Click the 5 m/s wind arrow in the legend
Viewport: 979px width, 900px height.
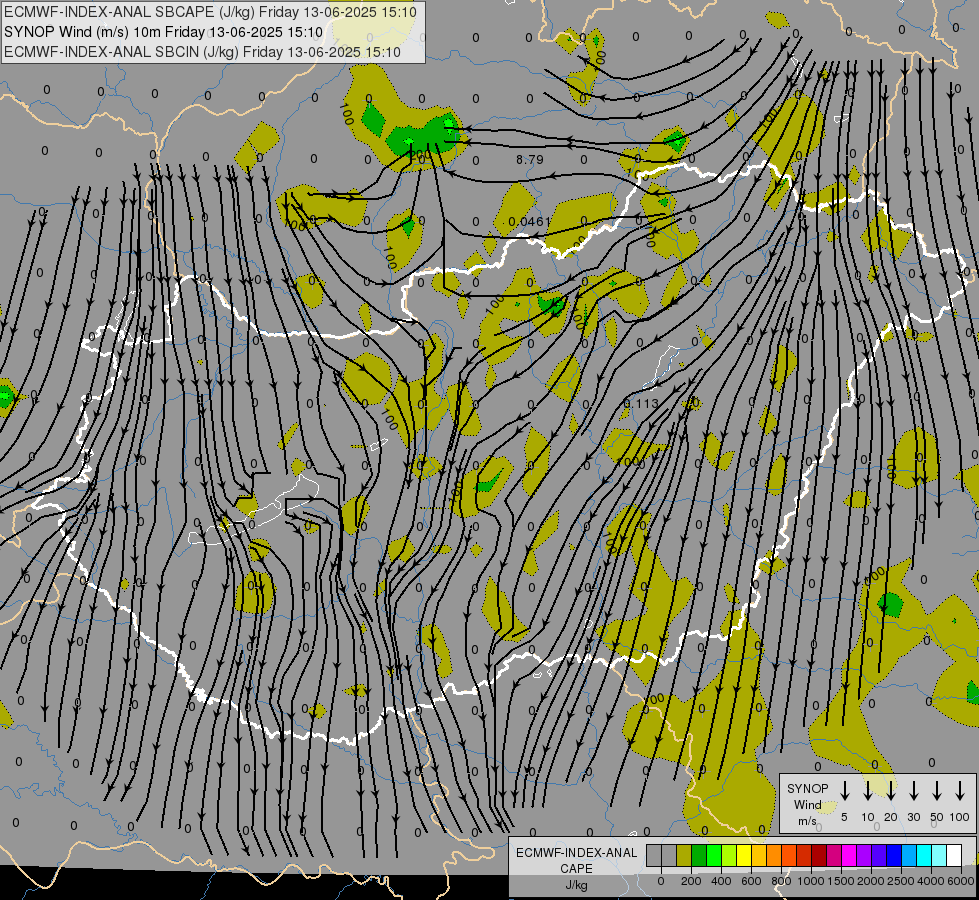(x=844, y=791)
